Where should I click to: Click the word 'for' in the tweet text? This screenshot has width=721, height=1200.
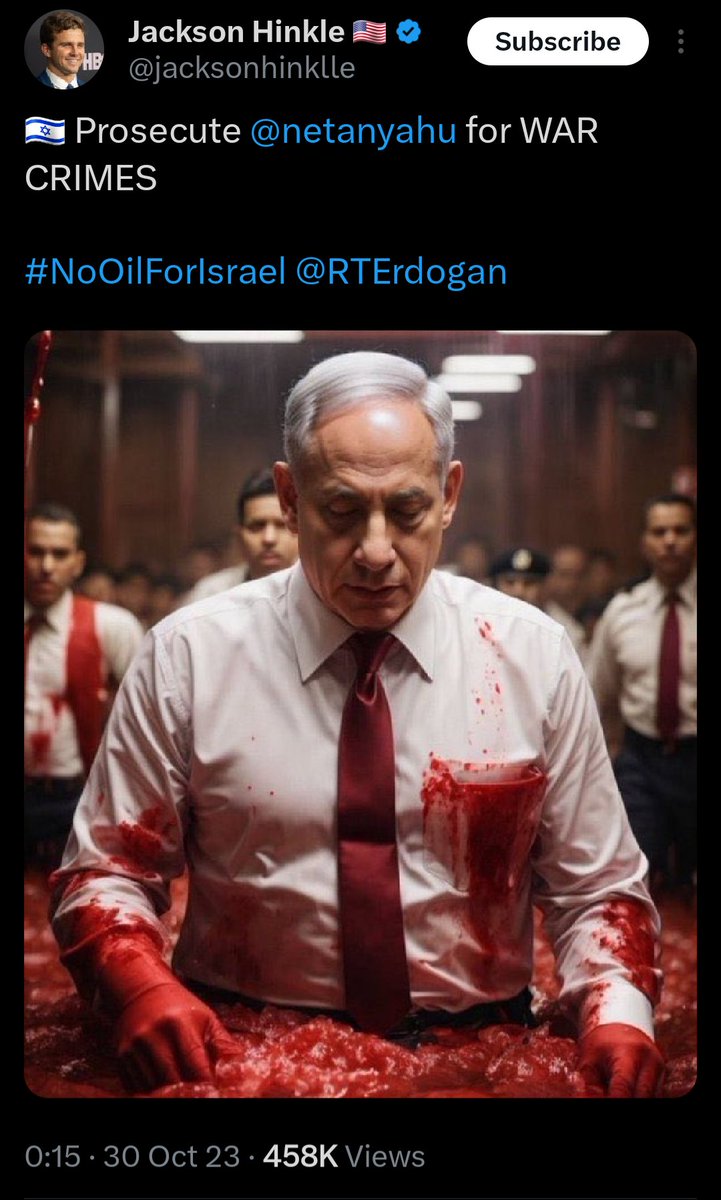[x=488, y=132]
